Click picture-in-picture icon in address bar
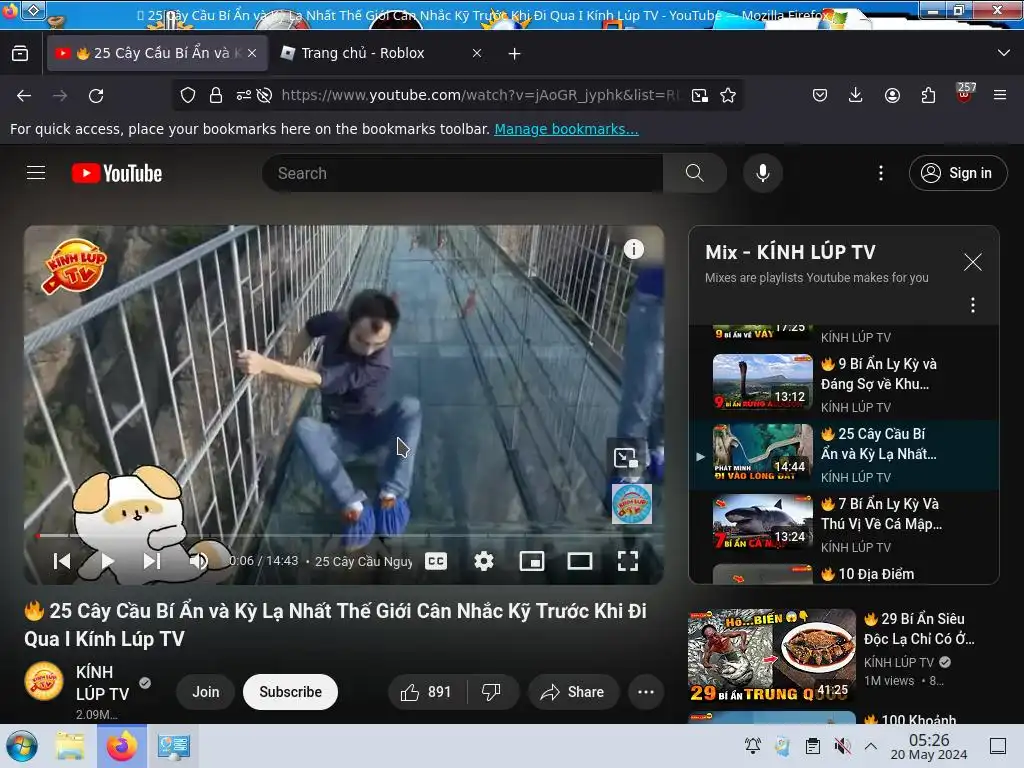This screenshot has width=1024, height=768. 700,95
